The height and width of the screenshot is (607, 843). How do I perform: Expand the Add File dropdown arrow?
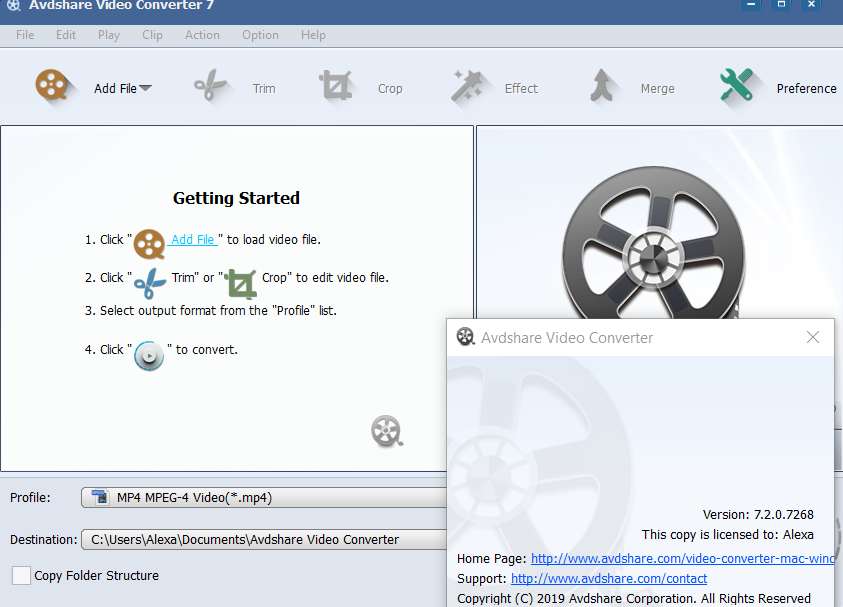point(145,88)
